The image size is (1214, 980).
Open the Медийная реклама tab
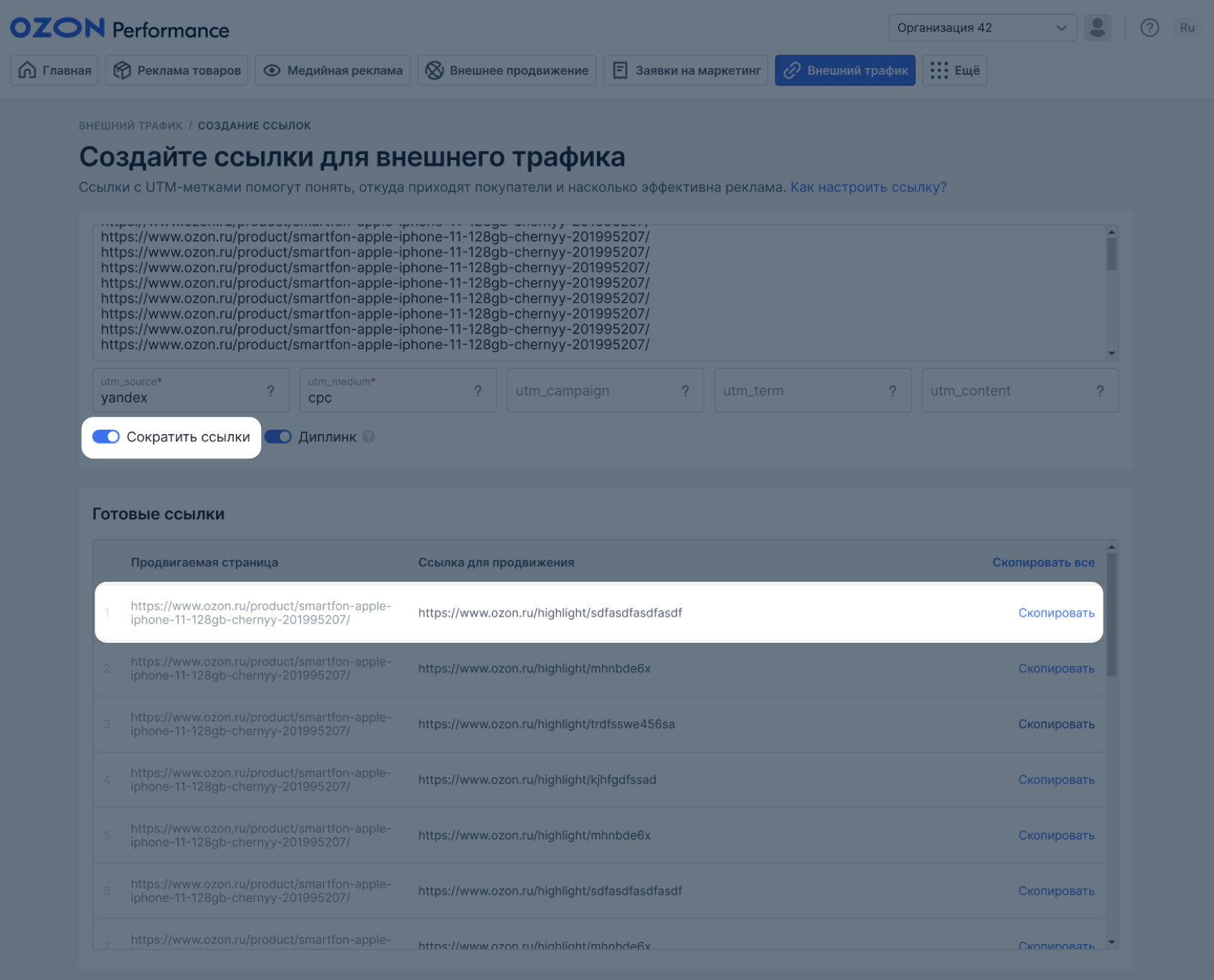[333, 70]
